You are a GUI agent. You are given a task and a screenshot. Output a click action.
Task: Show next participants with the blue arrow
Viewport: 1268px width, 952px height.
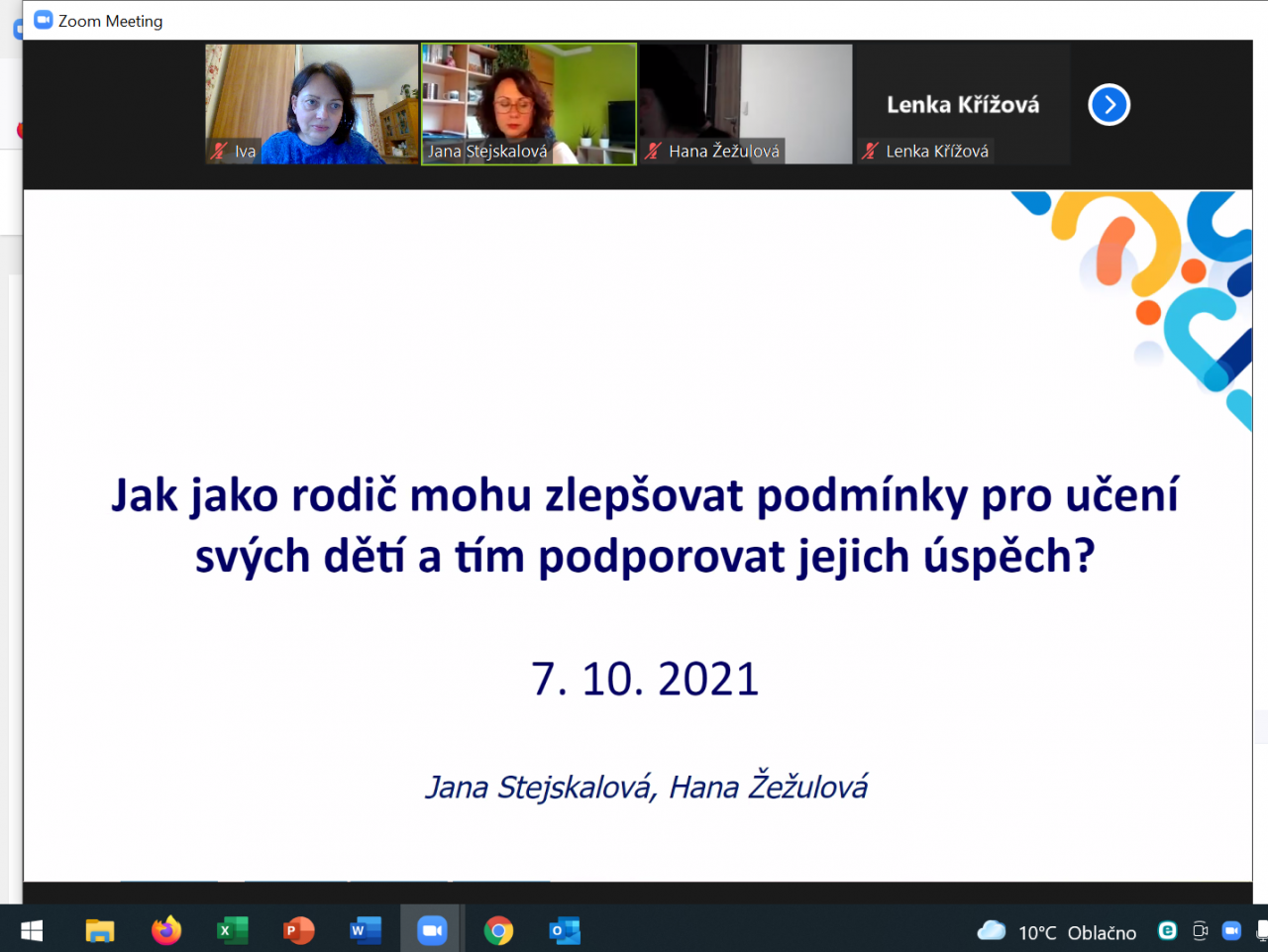click(1109, 104)
